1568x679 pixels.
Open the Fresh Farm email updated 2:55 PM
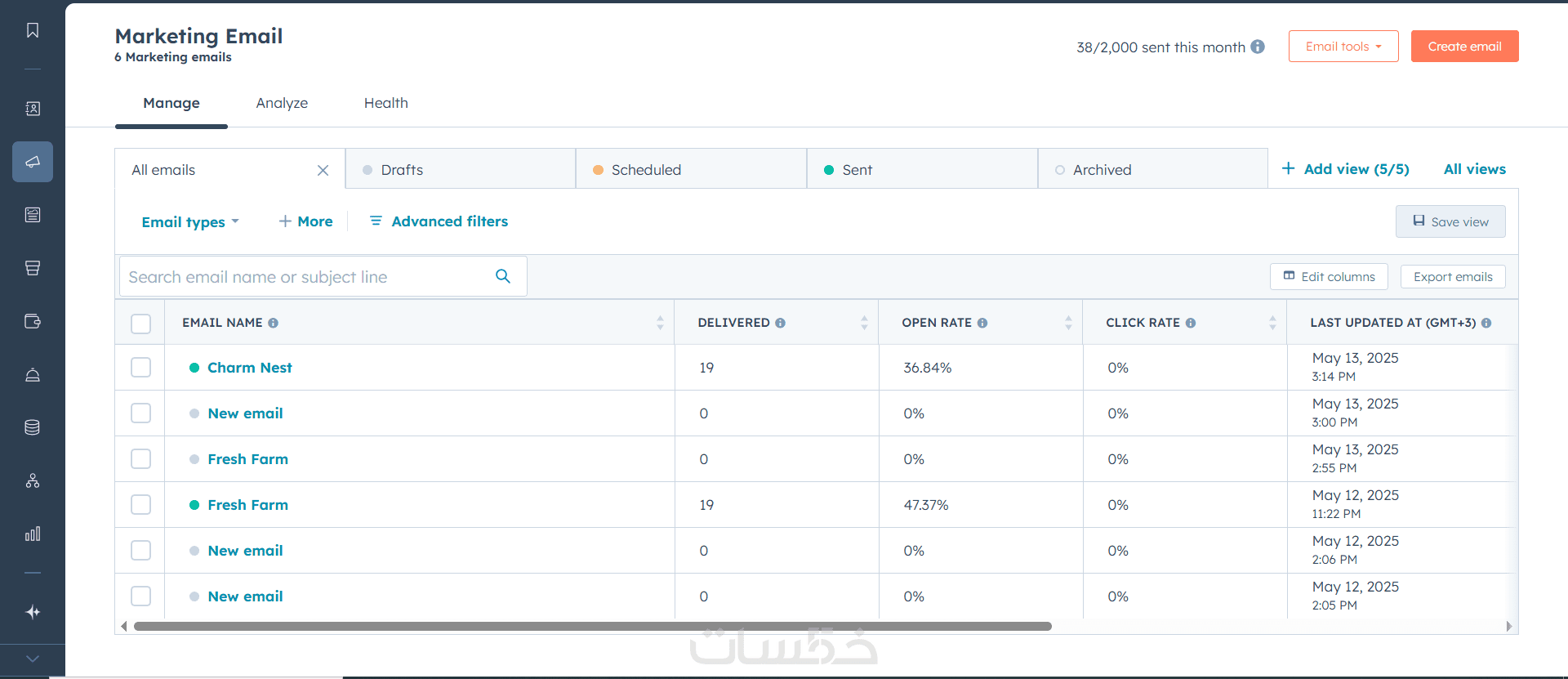click(247, 459)
